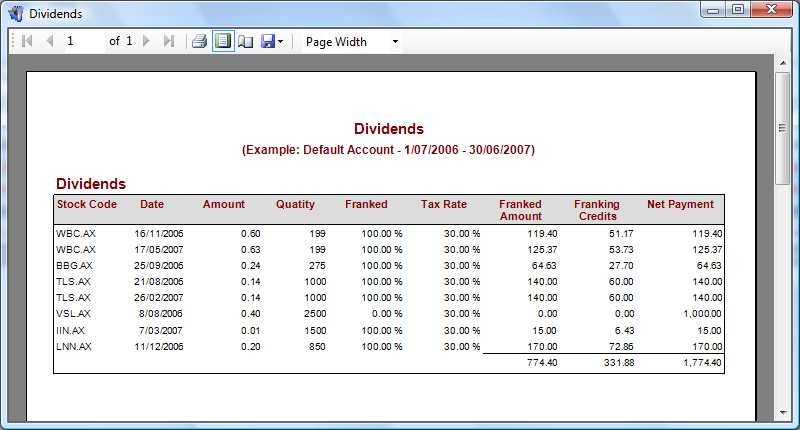Click the report title Dividends
The image size is (800, 430).
click(389, 129)
